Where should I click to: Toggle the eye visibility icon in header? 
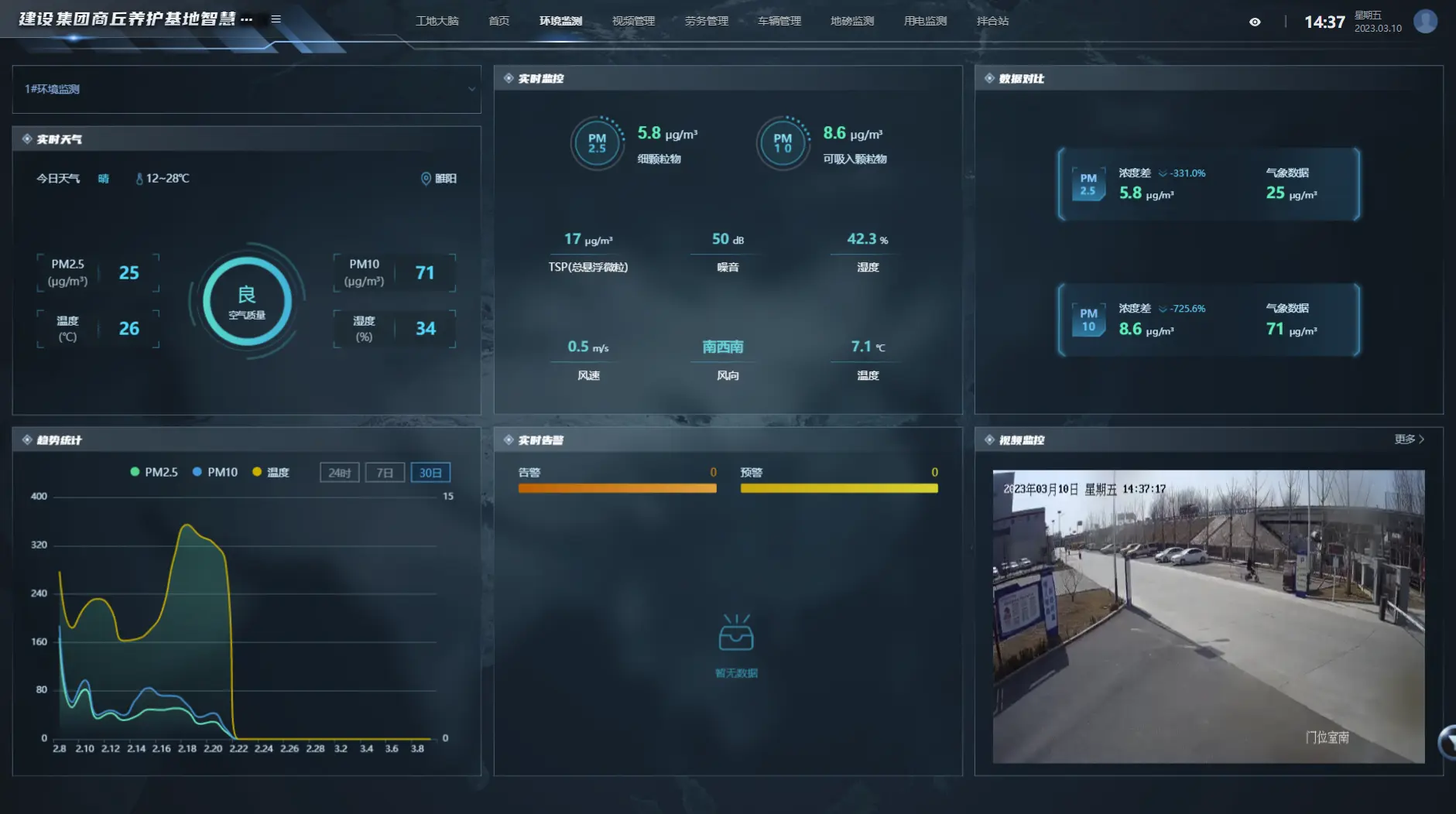click(1255, 22)
